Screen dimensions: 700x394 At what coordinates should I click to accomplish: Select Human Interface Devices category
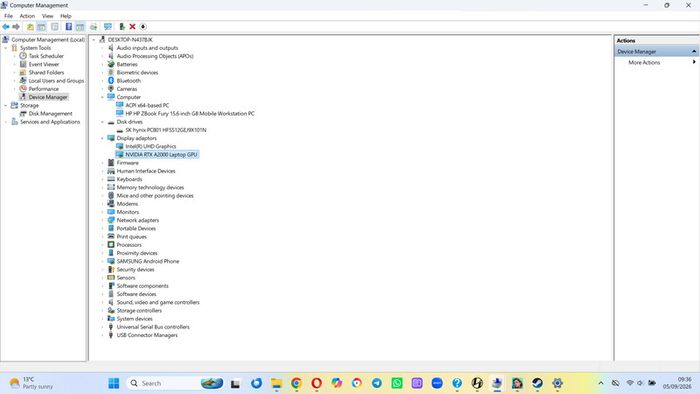(x=146, y=171)
